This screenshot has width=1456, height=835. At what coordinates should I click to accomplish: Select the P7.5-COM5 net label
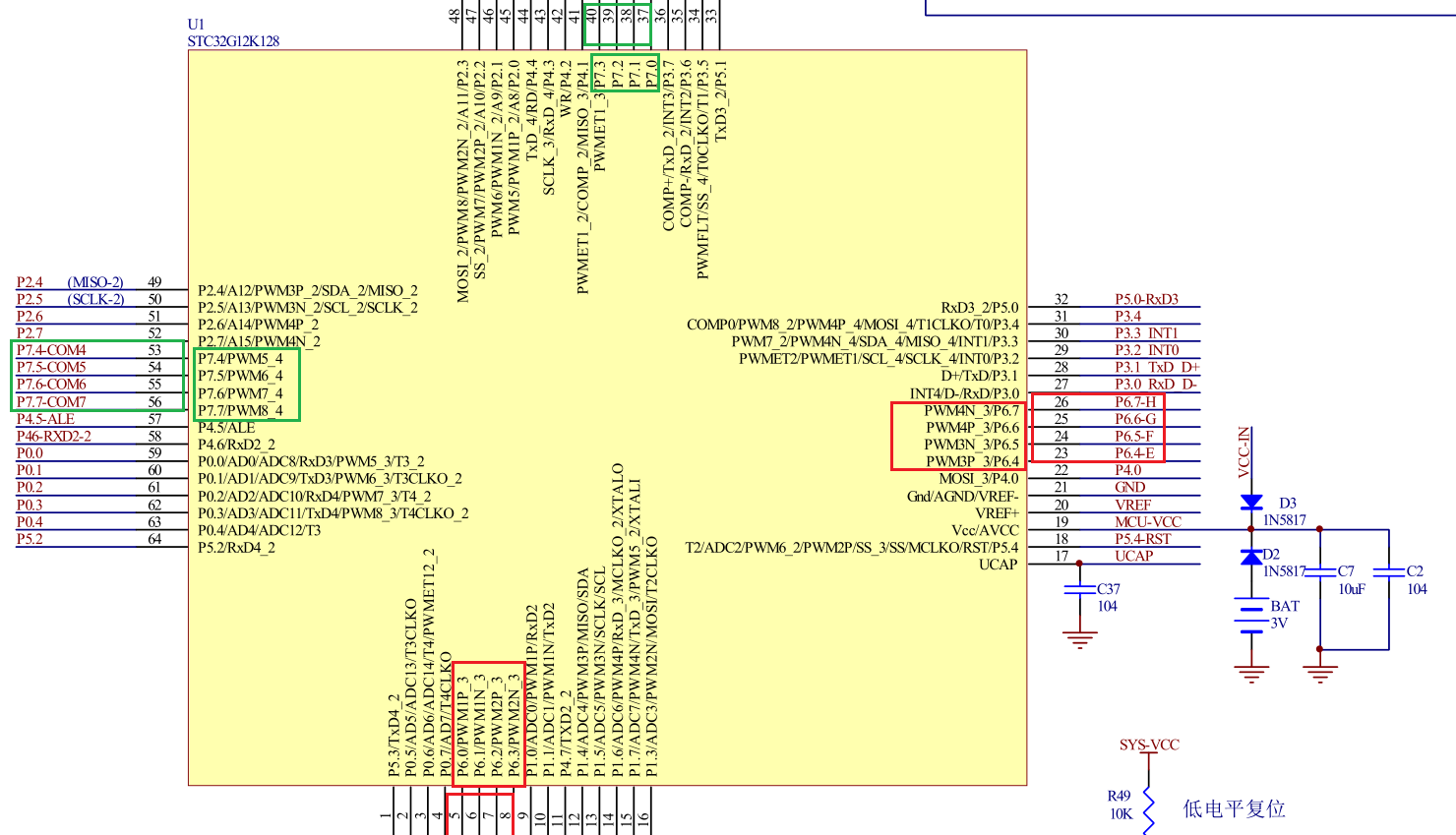(51, 367)
